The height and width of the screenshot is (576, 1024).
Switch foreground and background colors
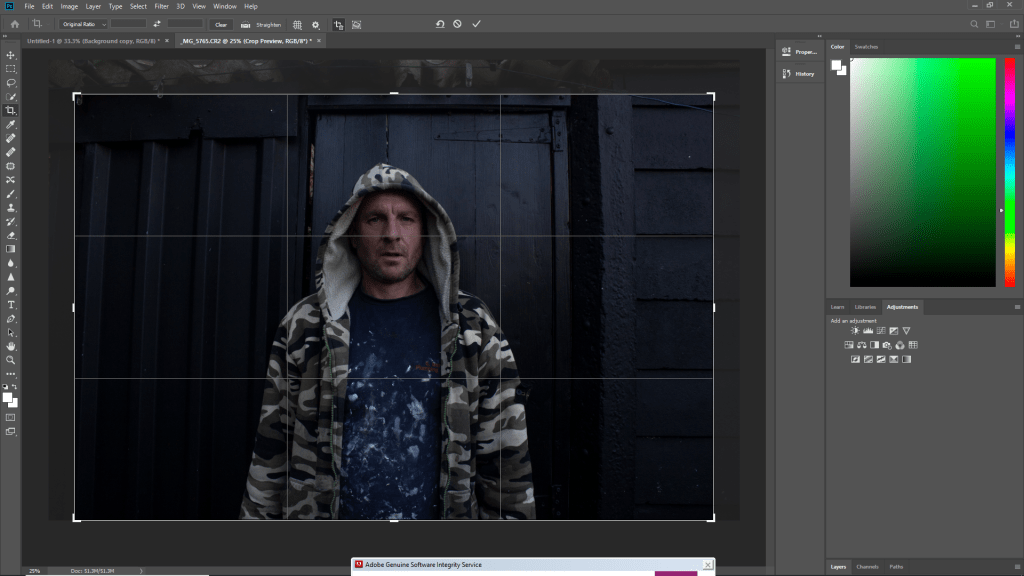15,386
